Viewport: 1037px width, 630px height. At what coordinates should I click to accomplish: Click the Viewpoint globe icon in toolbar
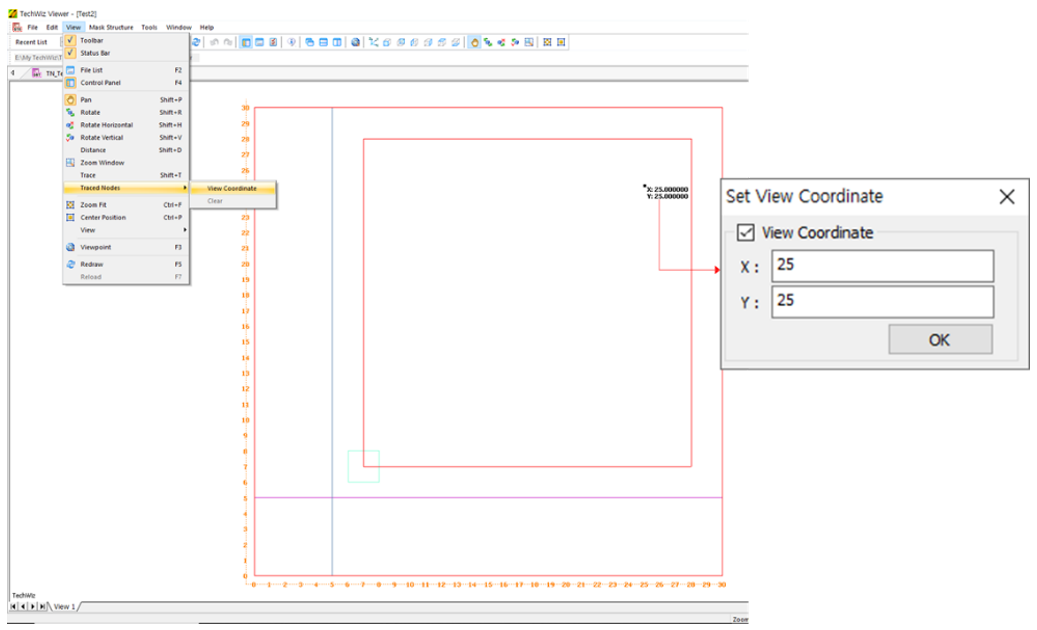point(356,42)
